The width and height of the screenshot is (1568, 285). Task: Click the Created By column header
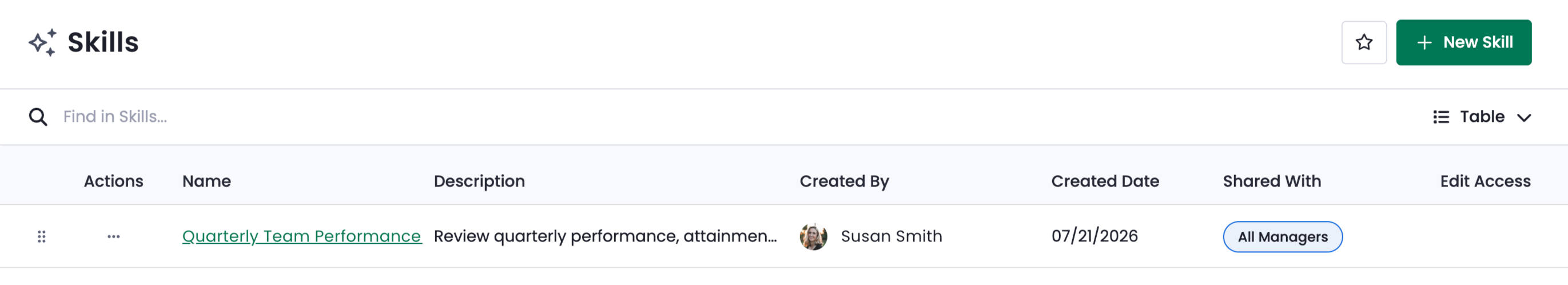click(x=844, y=181)
